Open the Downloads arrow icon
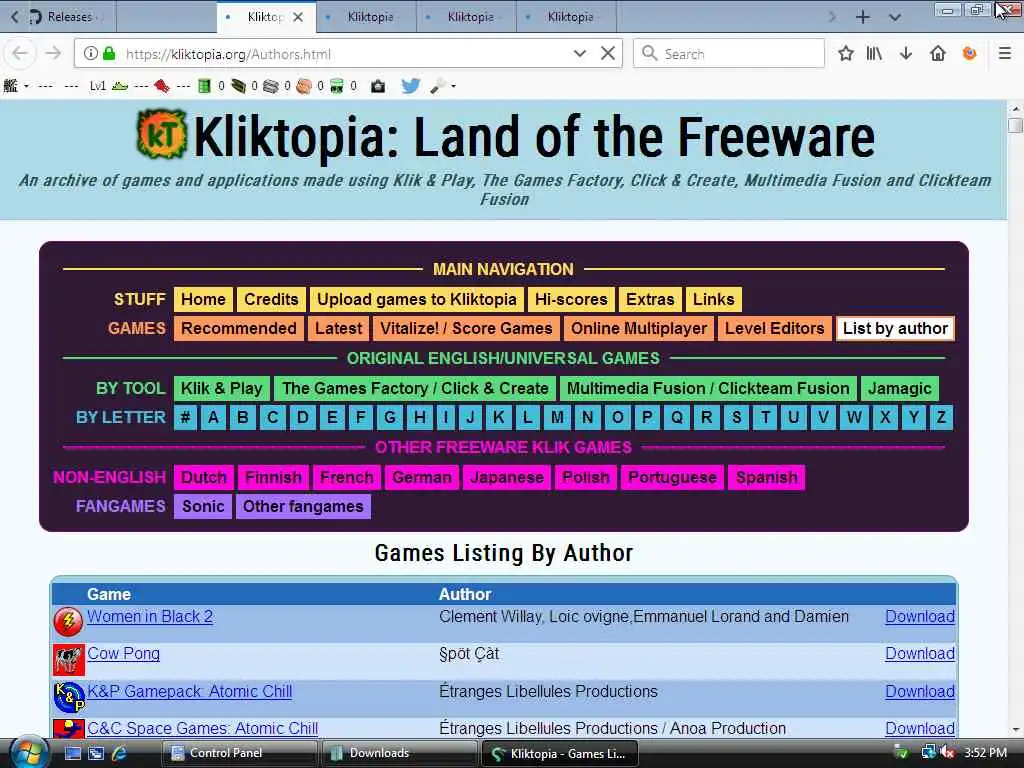The width and height of the screenshot is (1024, 768). click(906, 54)
